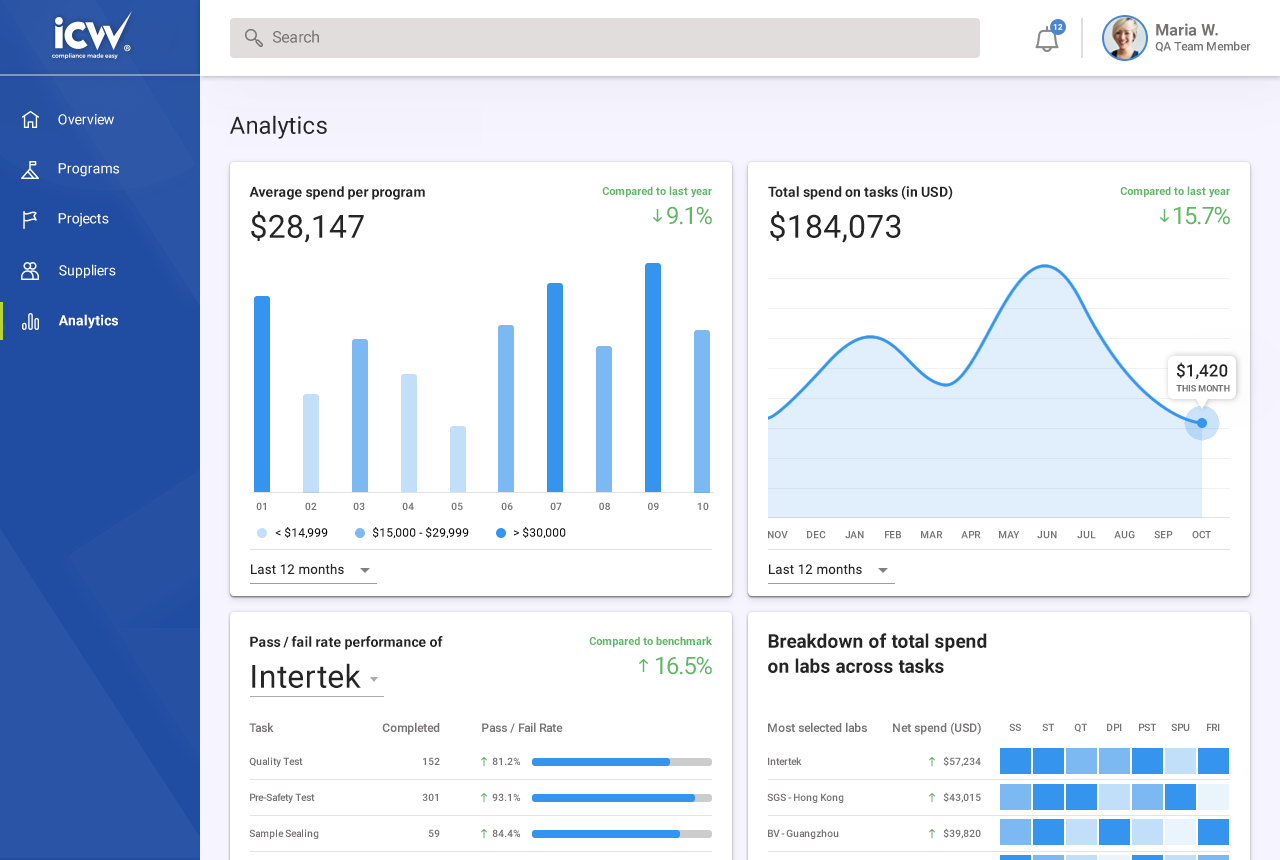1280x860 pixels.
Task: Click the Overview home icon
Action: [30, 119]
